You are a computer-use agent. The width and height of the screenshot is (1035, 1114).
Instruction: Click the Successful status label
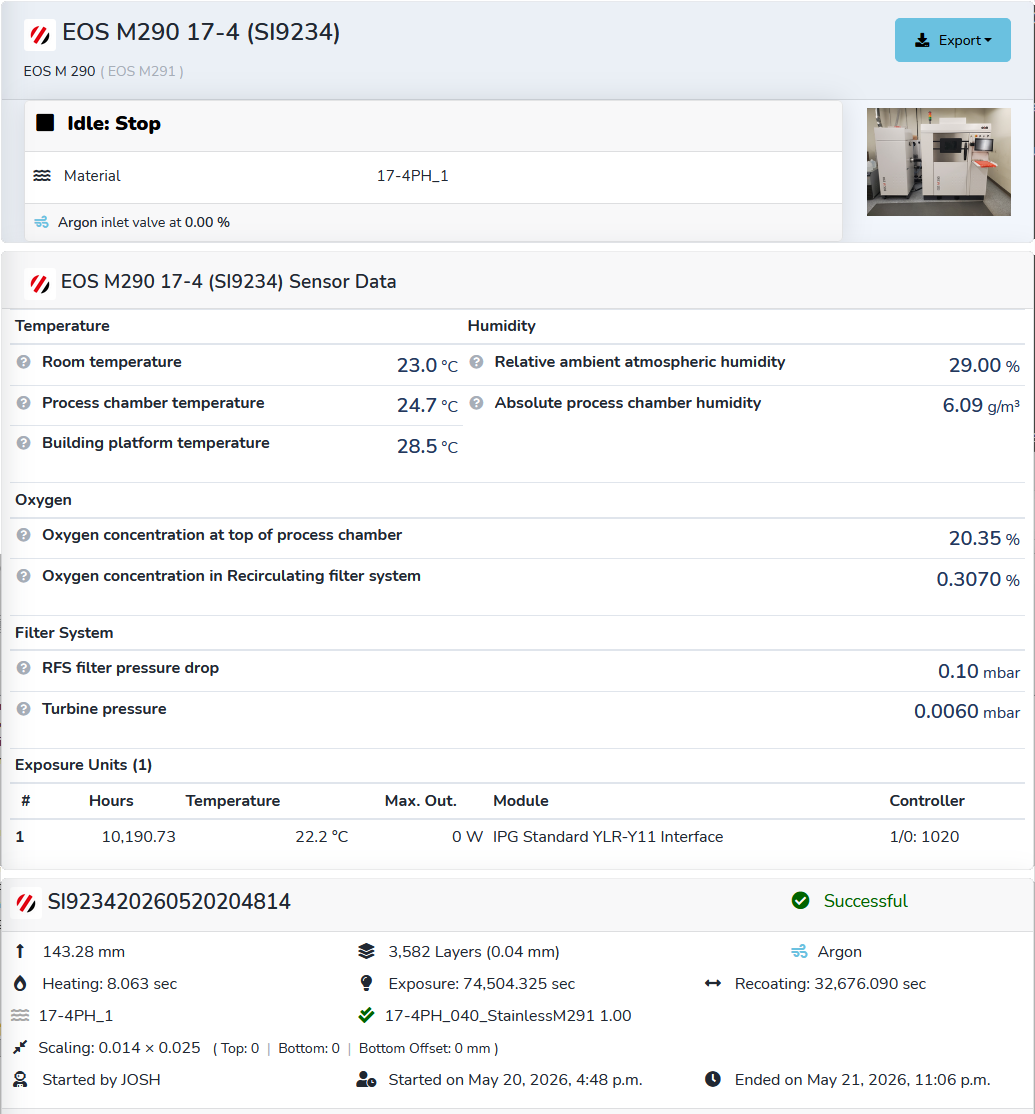click(x=865, y=901)
